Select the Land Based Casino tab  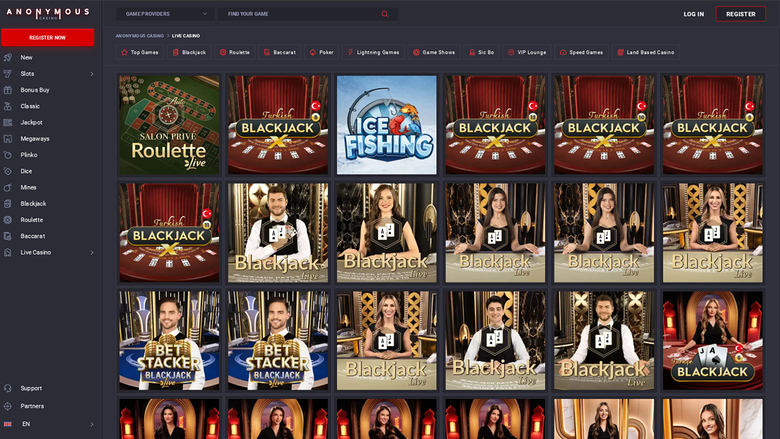click(x=646, y=52)
